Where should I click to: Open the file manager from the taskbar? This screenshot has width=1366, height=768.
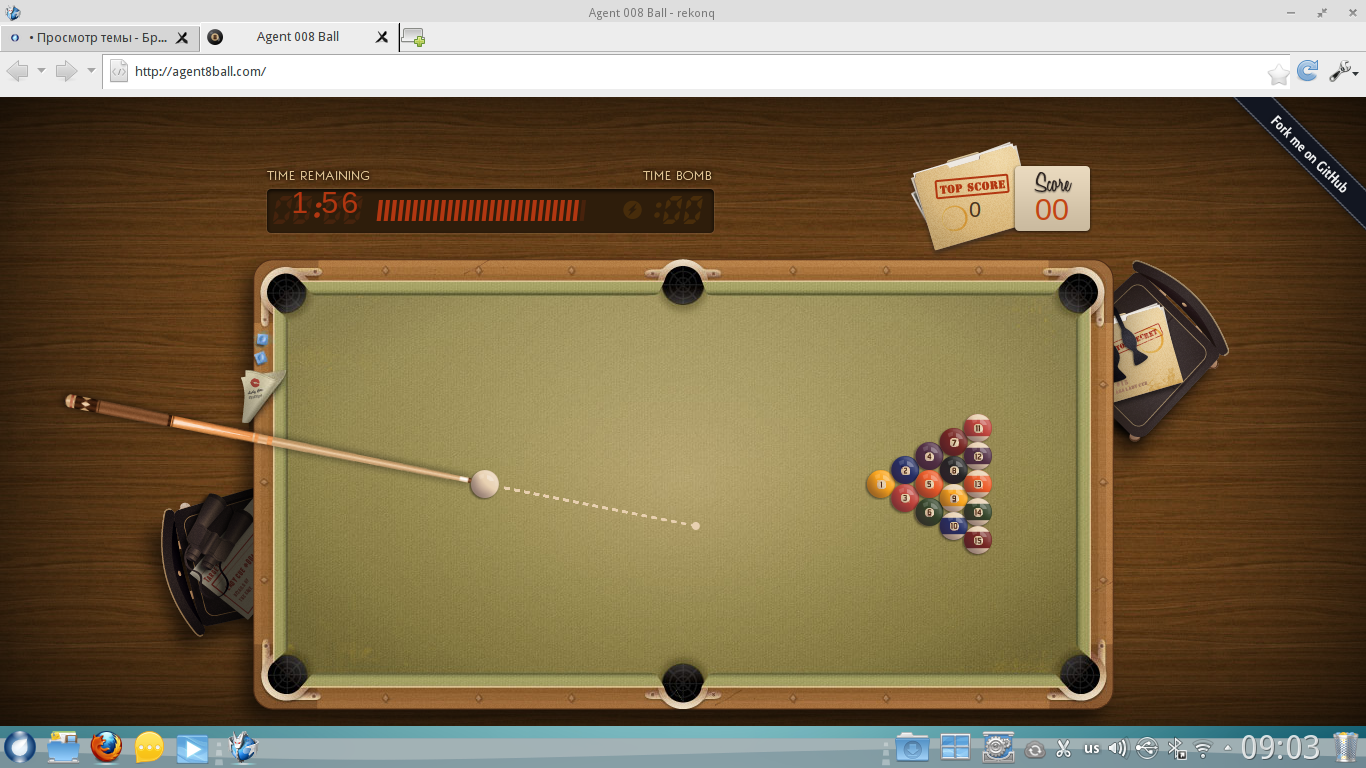[x=63, y=747]
